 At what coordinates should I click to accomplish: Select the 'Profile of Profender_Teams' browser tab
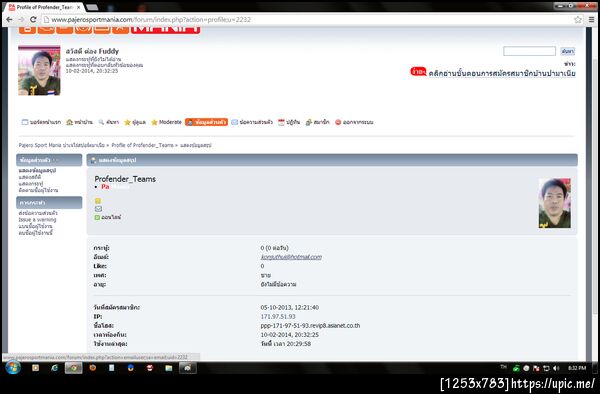click(45, 7)
